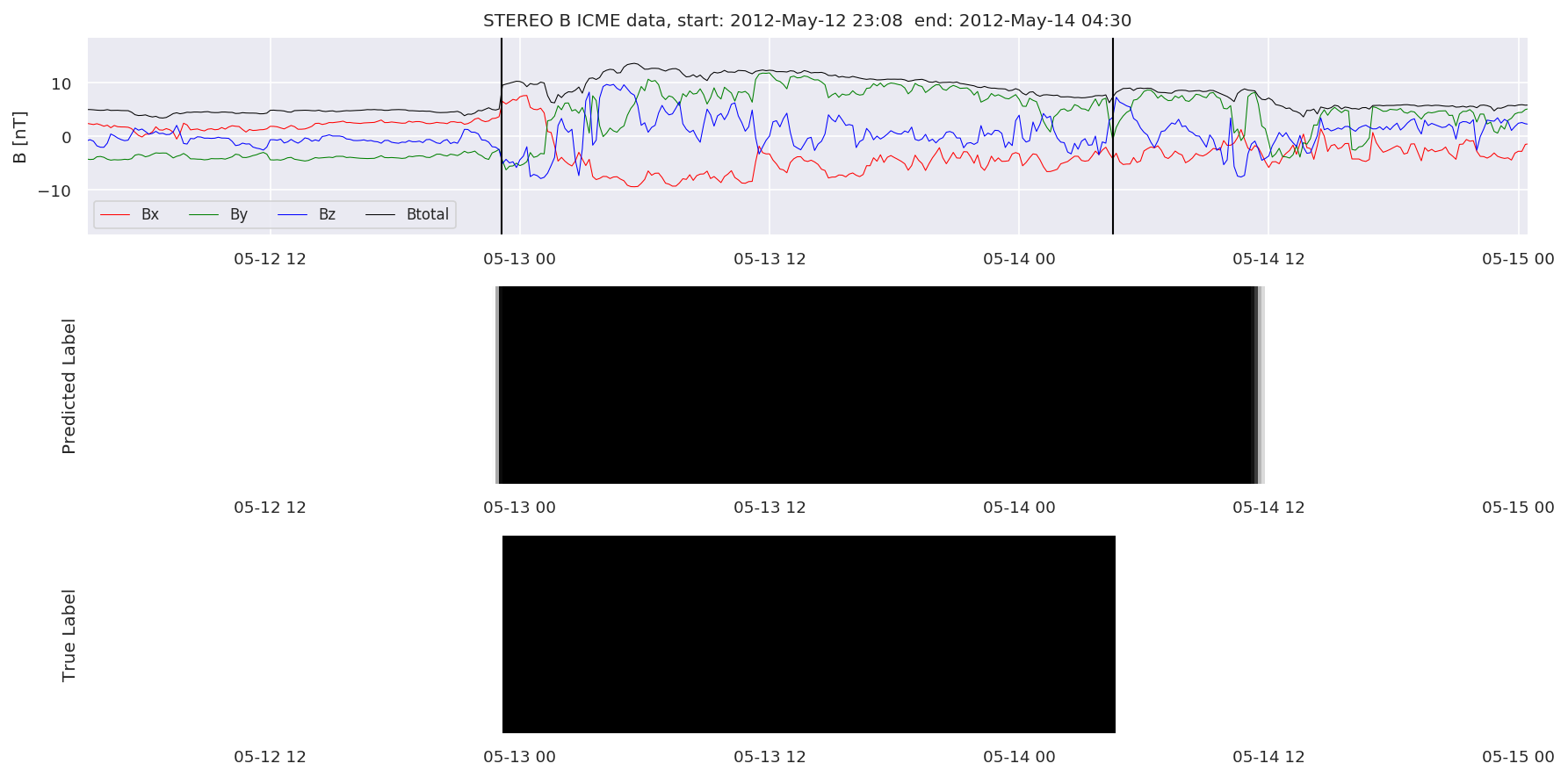Click the "True Label" axis label

(x=69, y=636)
